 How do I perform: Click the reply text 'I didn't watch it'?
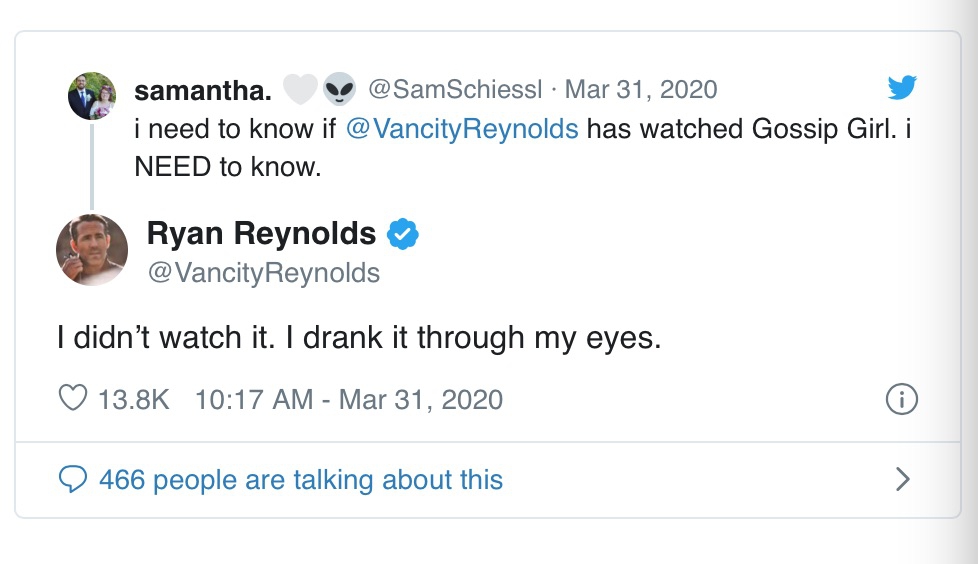[165, 338]
